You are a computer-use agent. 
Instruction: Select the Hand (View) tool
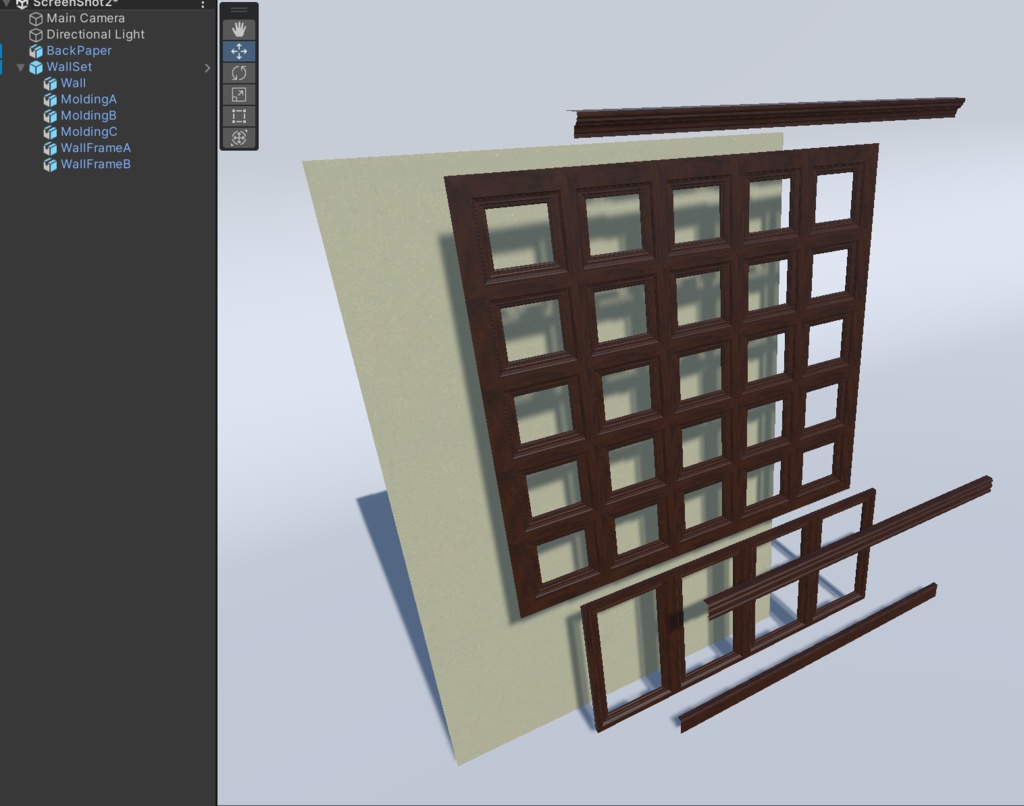point(239,29)
